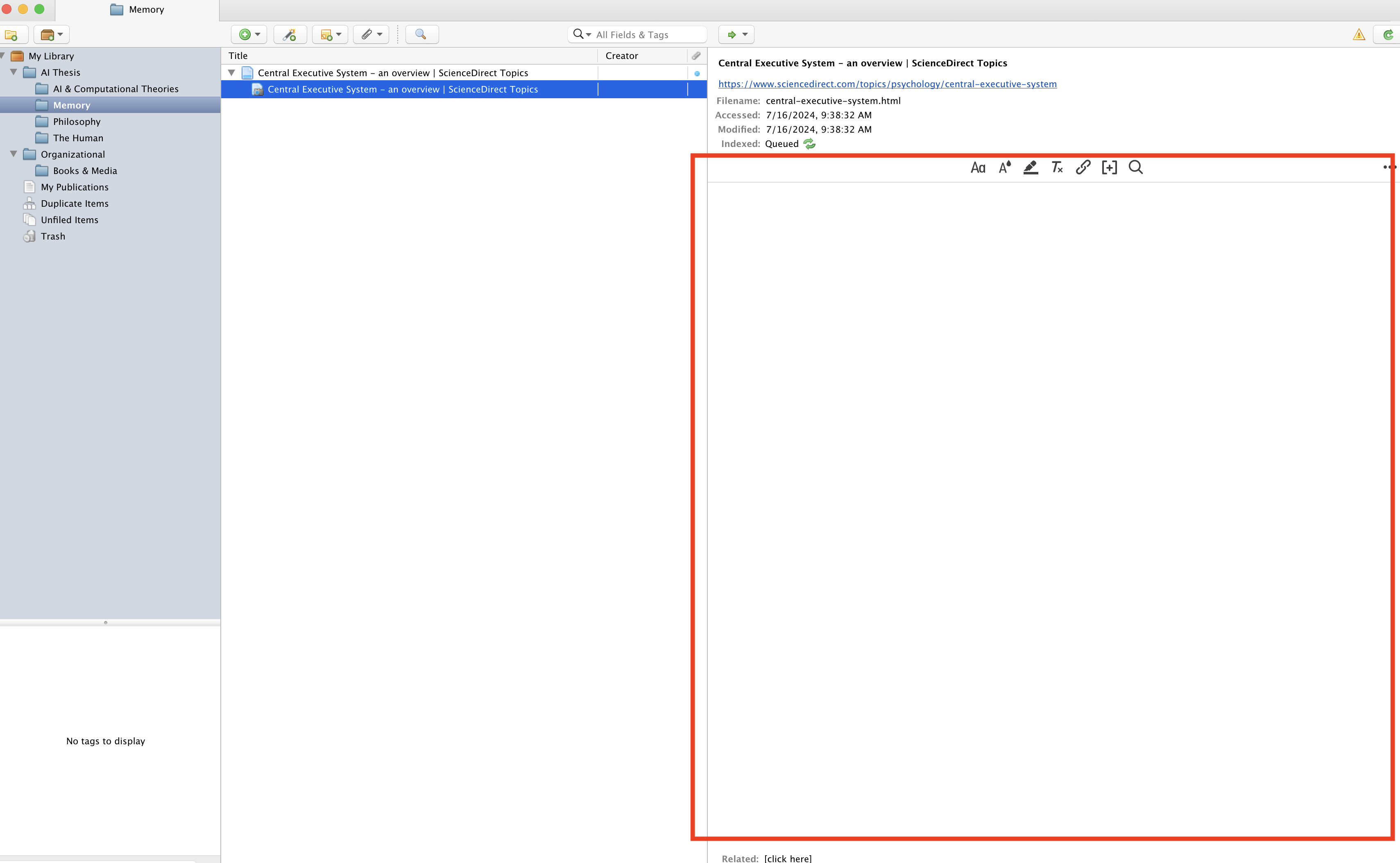Click Add Item by Identifier wand

(290, 35)
